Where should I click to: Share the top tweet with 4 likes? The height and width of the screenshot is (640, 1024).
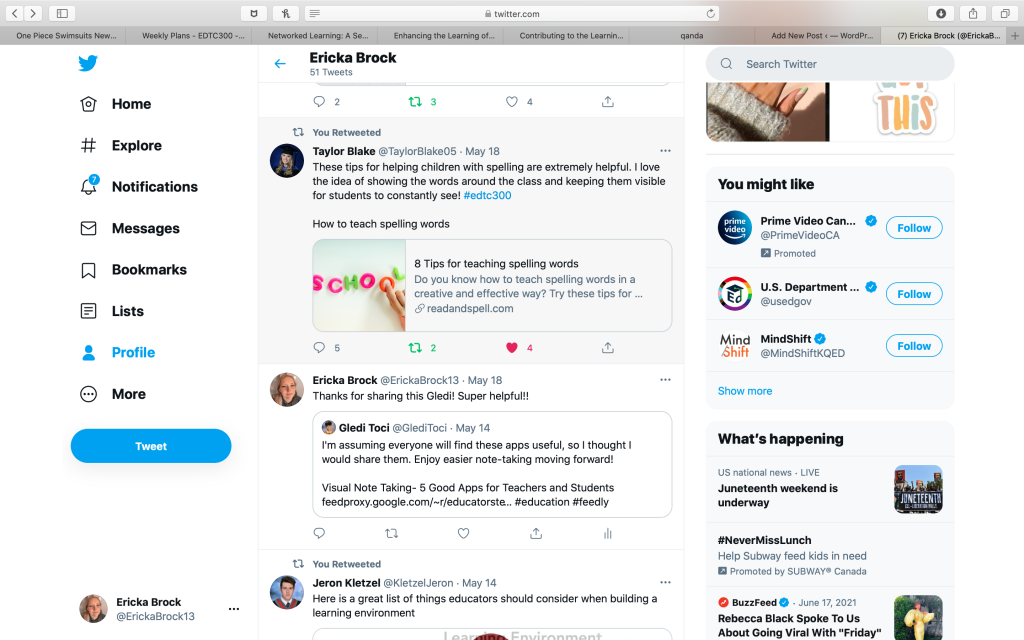point(607,101)
